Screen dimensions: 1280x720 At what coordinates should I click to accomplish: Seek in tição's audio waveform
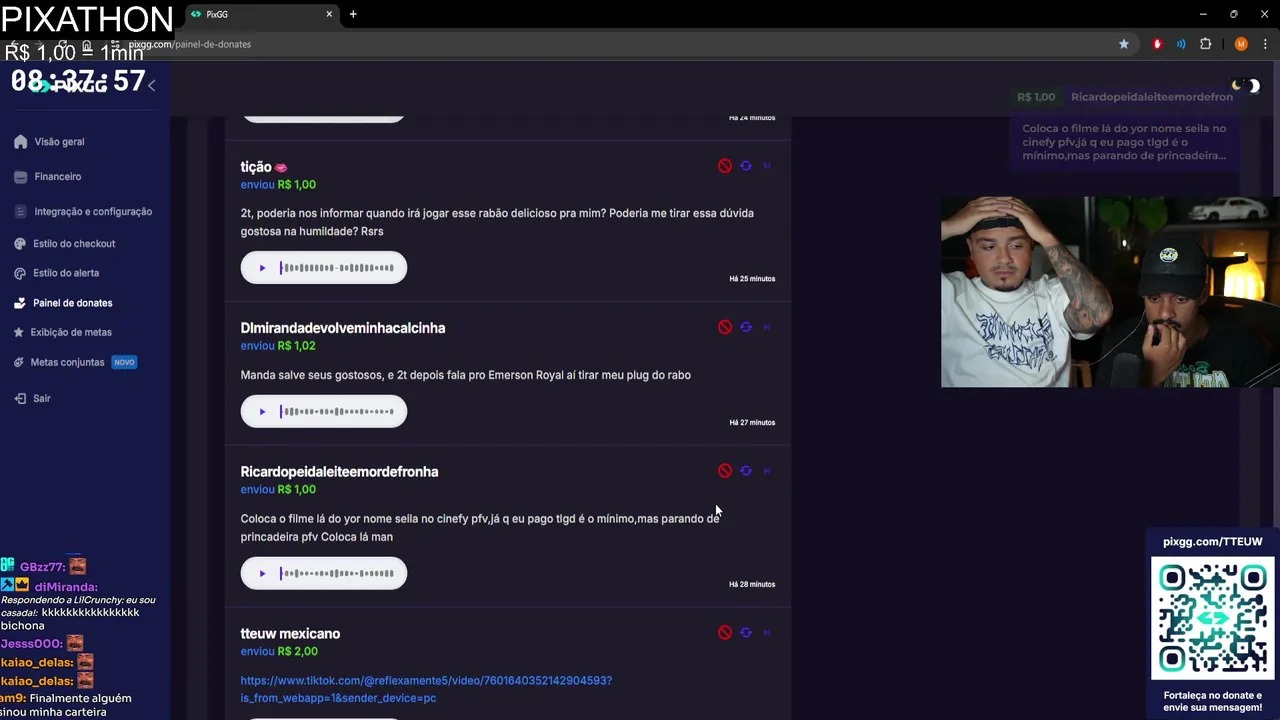point(337,268)
